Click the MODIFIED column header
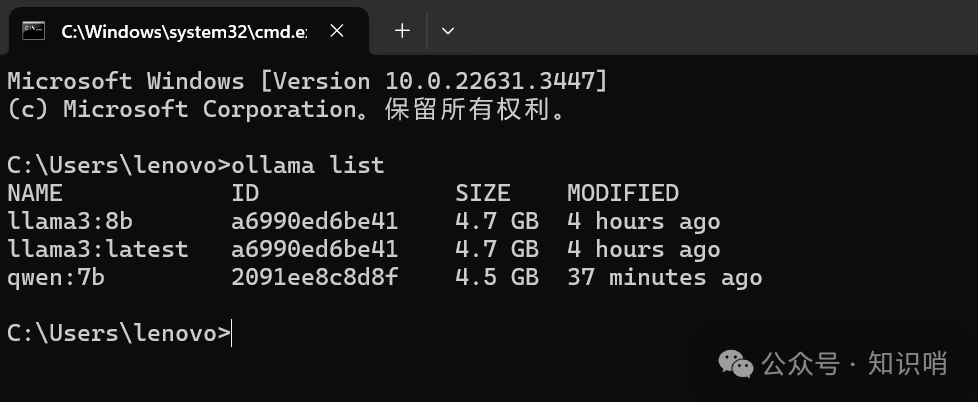Viewport: 978px width, 402px height. tap(622, 193)
